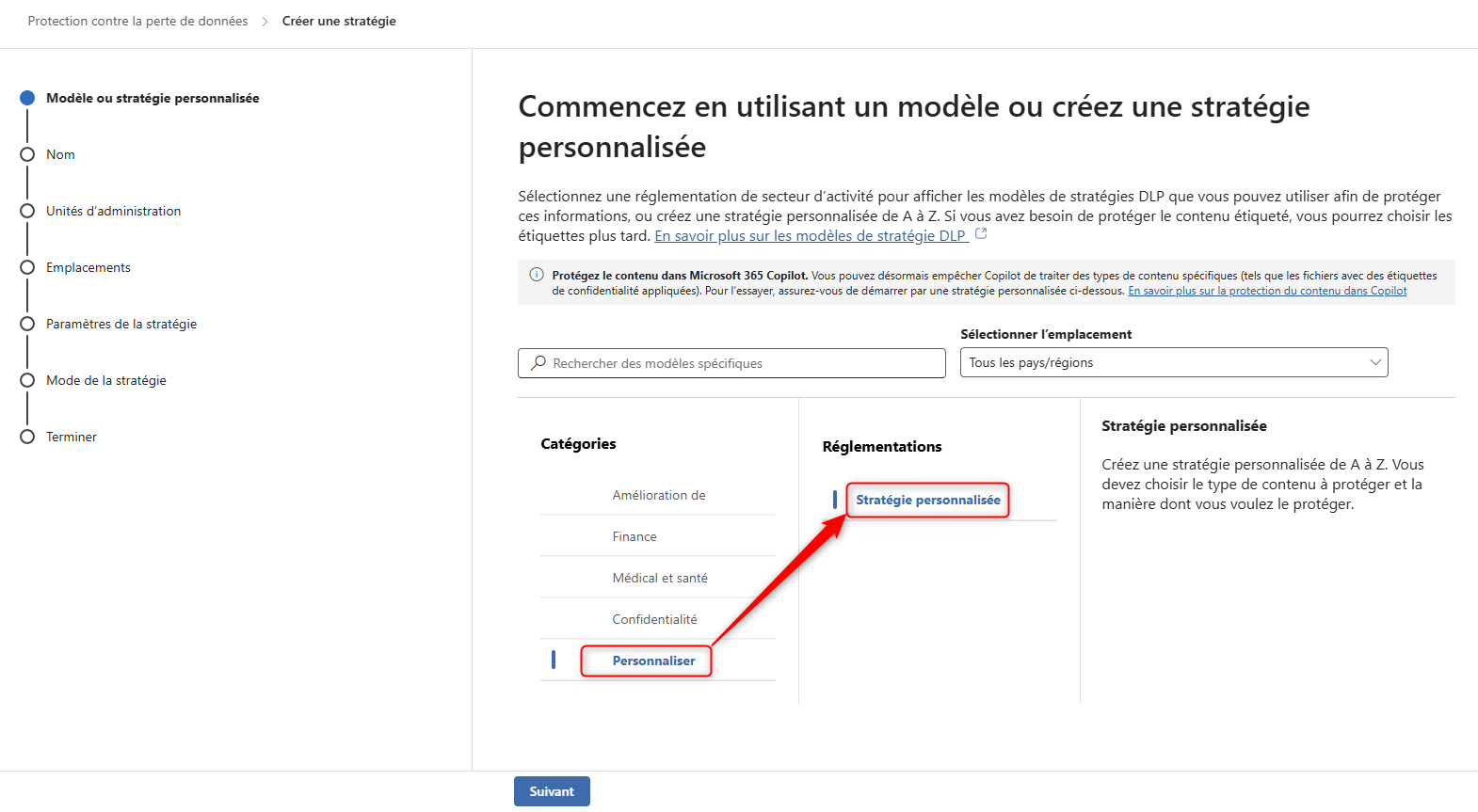Viewport: 1478px width, 812px height.
Task: Click the Rechercher des modèles spécifiques field
Action: [744, 363]
